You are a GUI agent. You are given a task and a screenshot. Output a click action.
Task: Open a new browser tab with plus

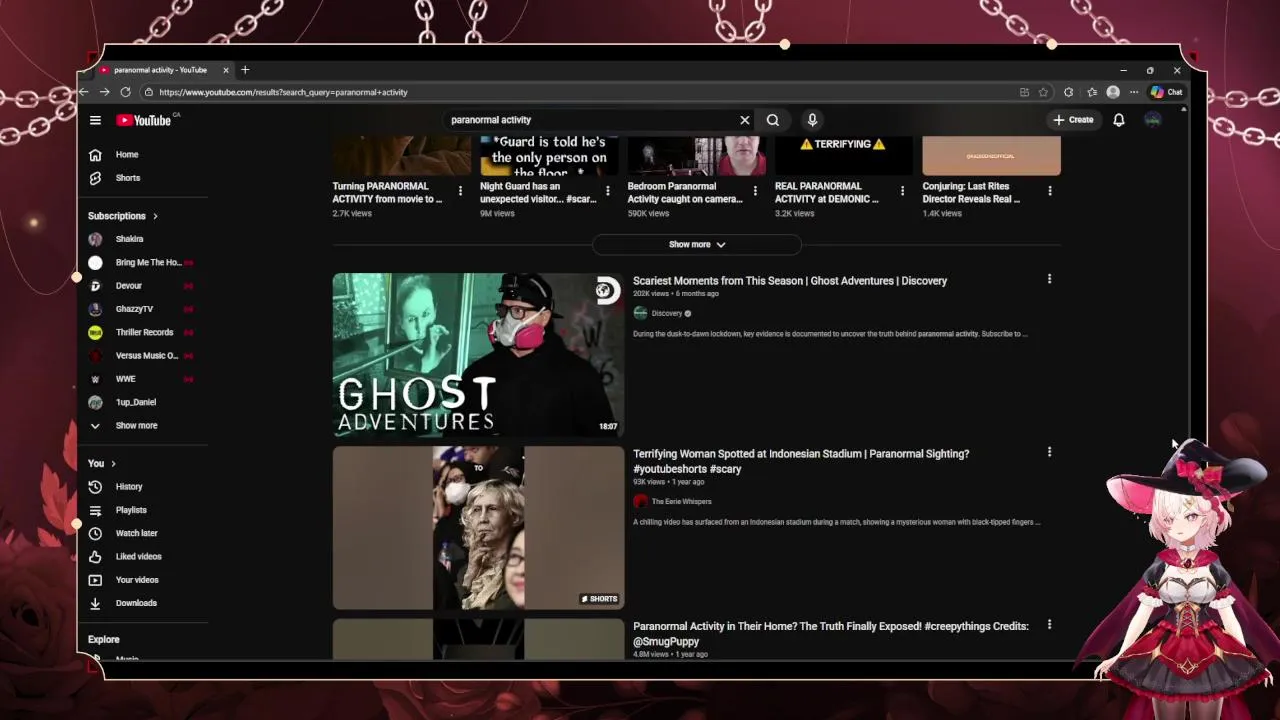pos(245,70)
